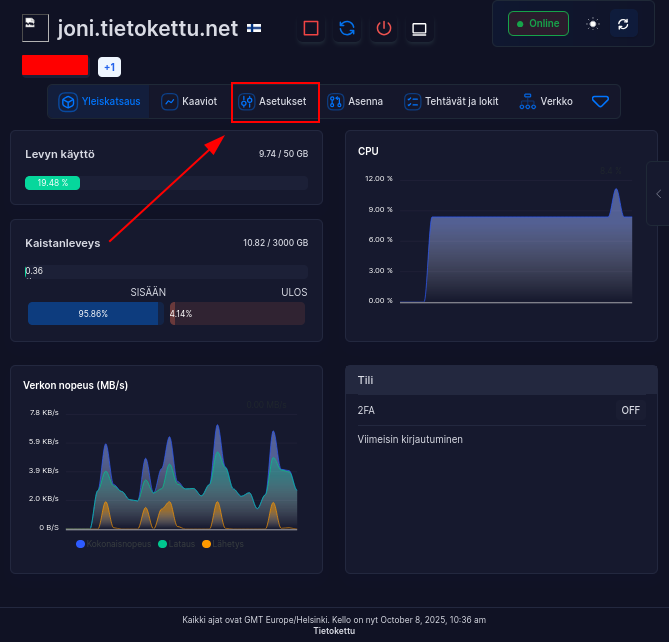Image resolution: width=669 pixels, height=642 pixels.
Task: Toggle the Lähetys legend series
Action: (222, 544)
